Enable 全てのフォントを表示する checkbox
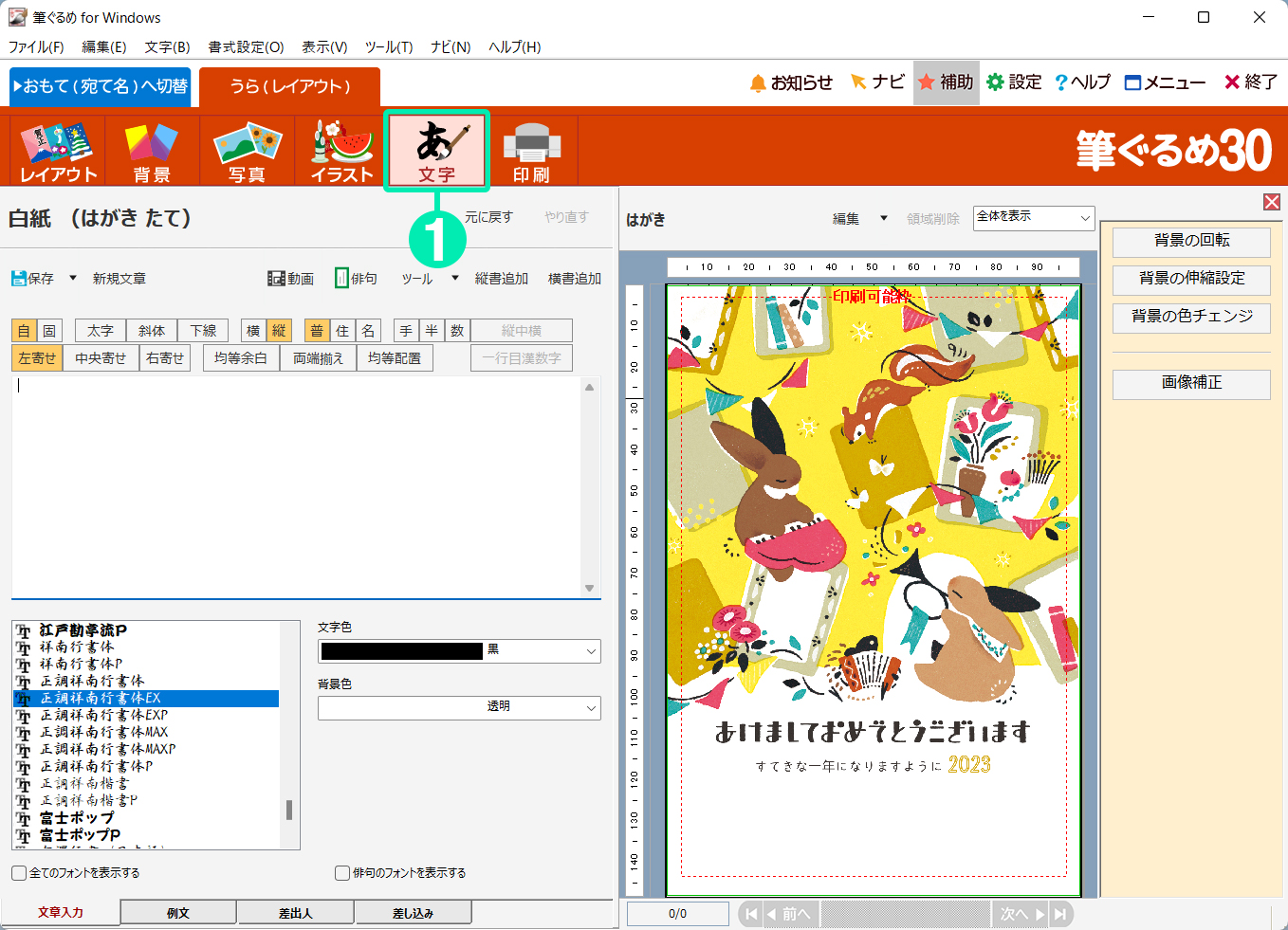This screenshot has width=1288, height=930. [x=19, y=873]
